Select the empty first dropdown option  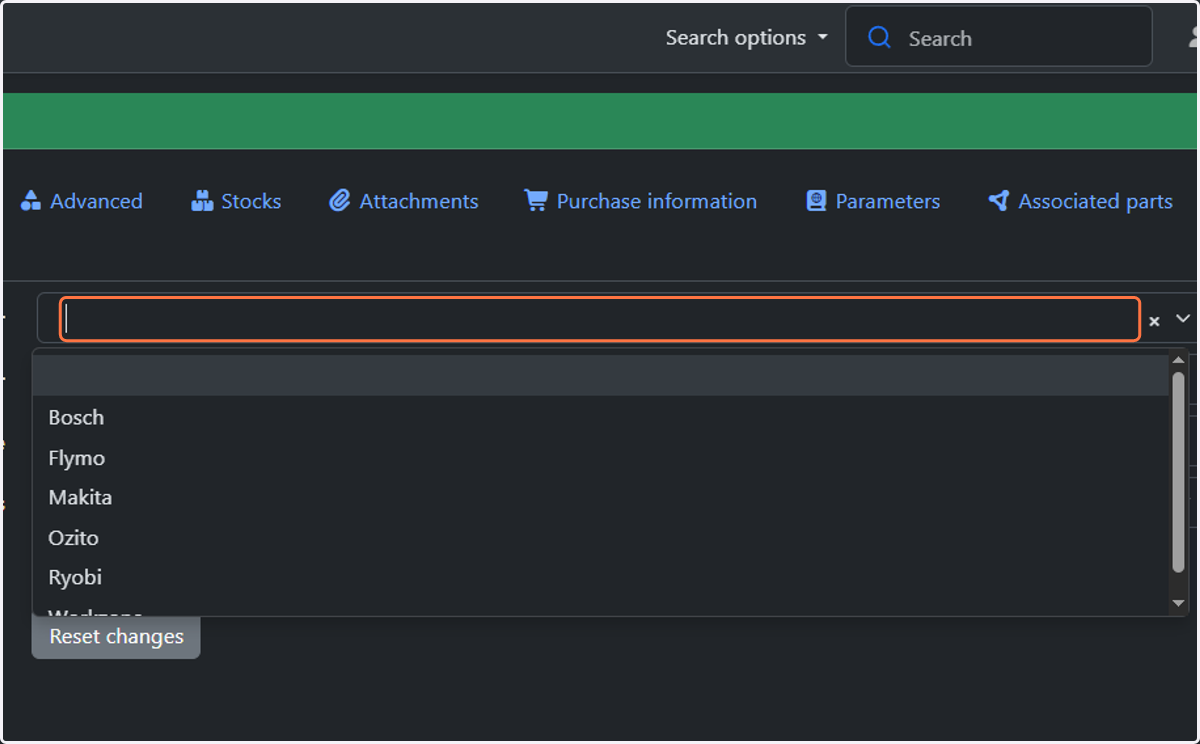tap(600, 376)
